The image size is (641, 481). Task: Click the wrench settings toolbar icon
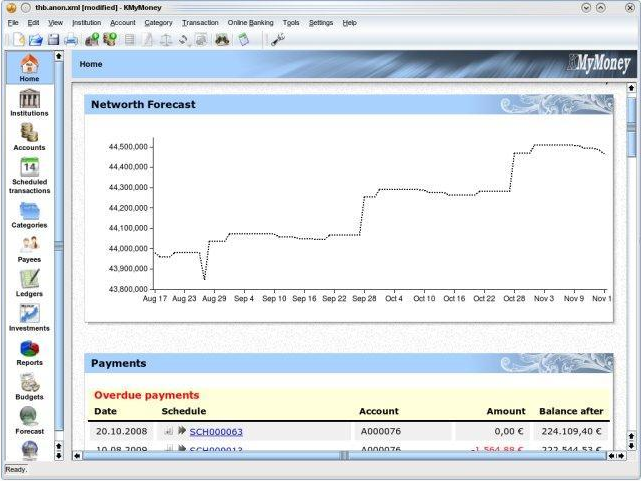(277, 40)
